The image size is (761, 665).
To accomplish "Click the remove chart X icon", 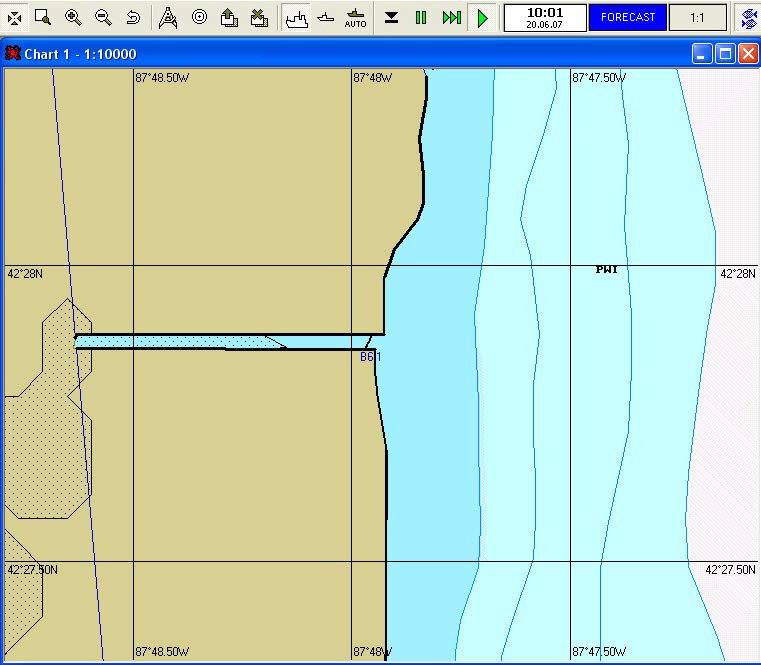I will pos(259,18).
